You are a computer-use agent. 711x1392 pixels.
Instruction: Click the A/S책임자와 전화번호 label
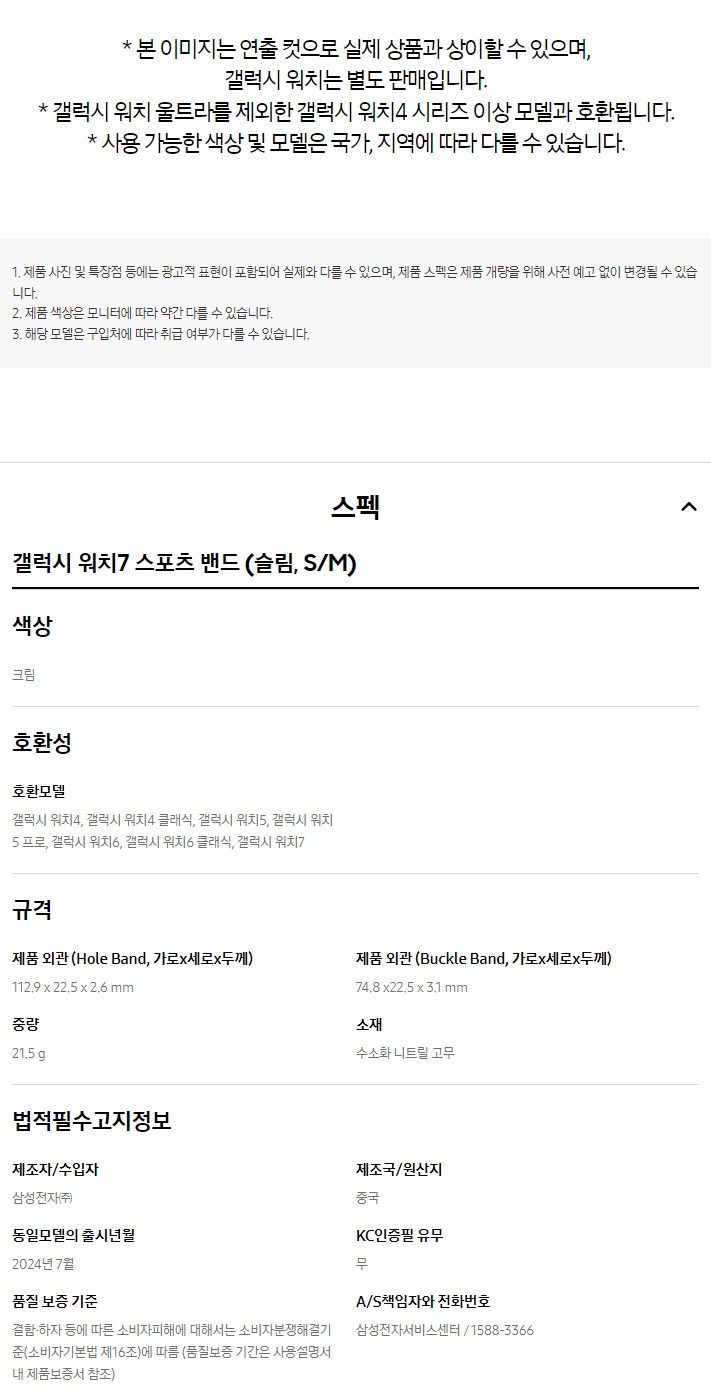(423, 1301)
